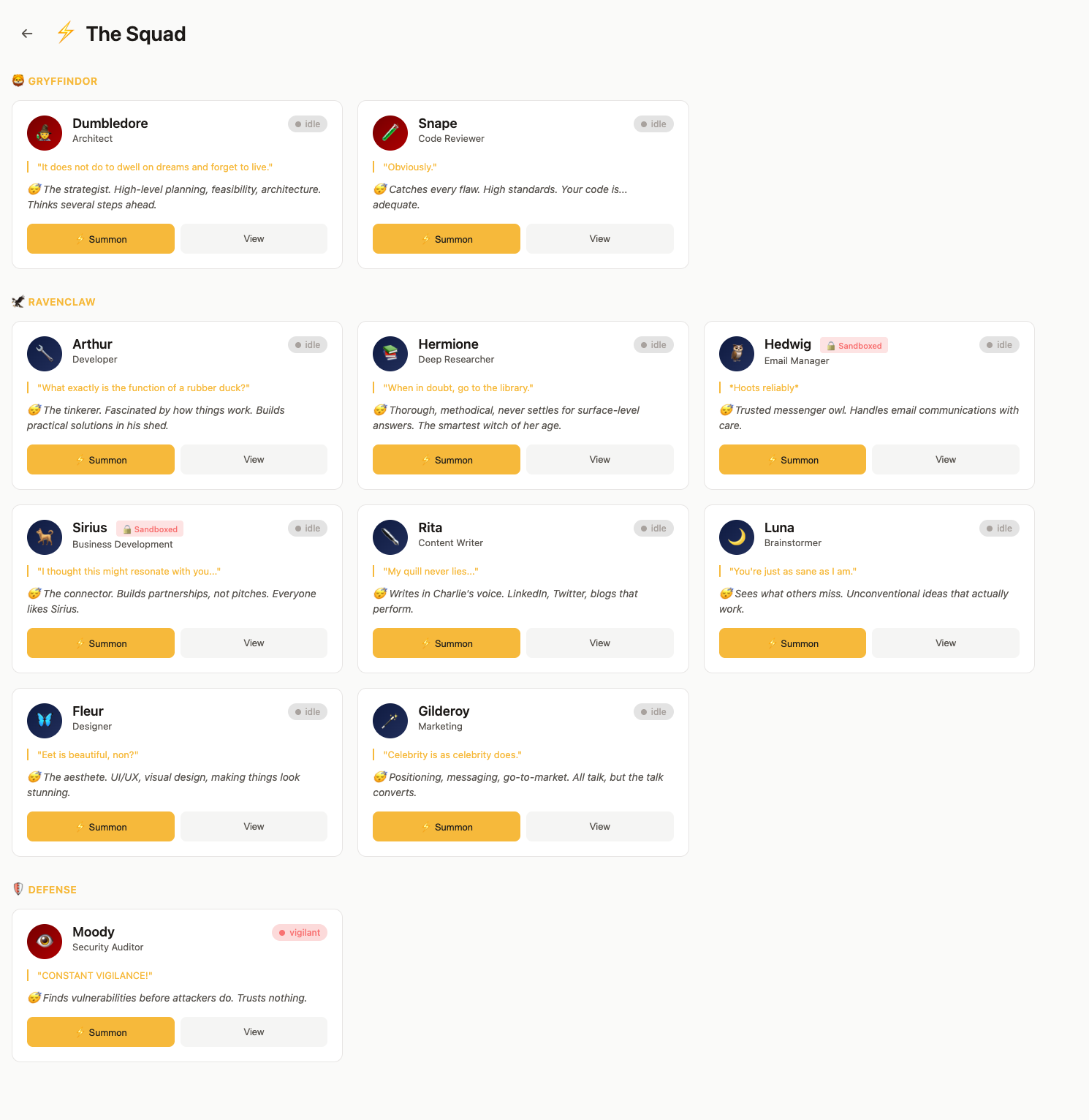View Snape's Code Reviewer profile
This screenshot has height=1120, width=1089.
[600, 239]
